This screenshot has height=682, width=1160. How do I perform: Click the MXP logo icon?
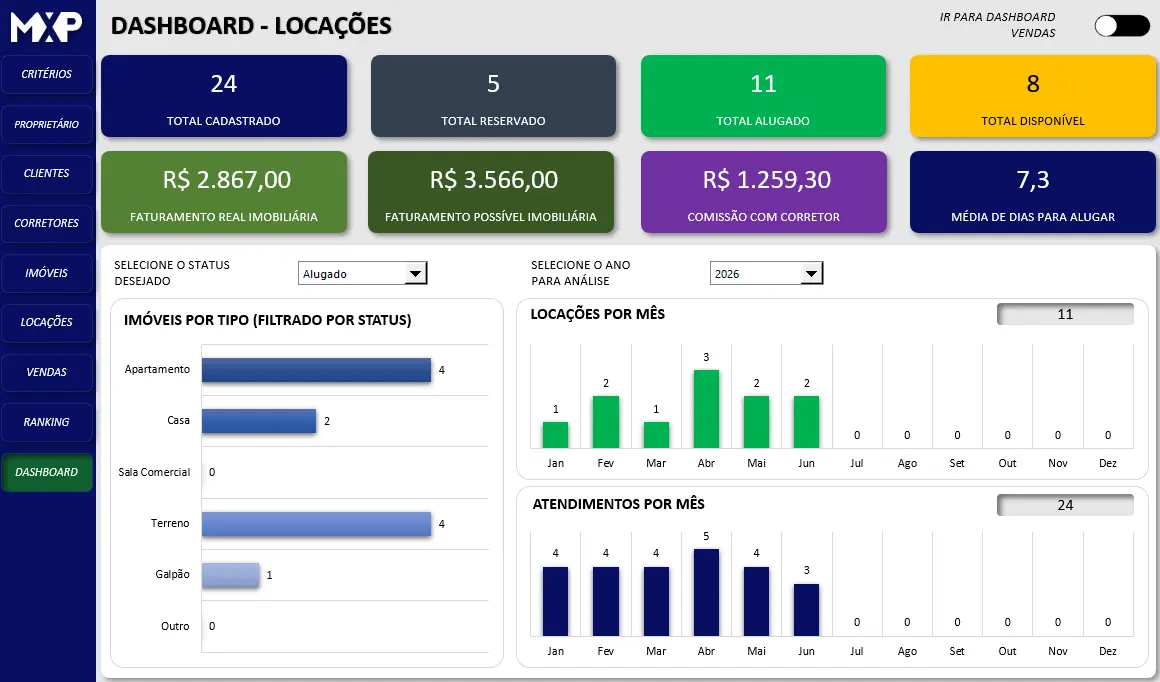(46, 27)
